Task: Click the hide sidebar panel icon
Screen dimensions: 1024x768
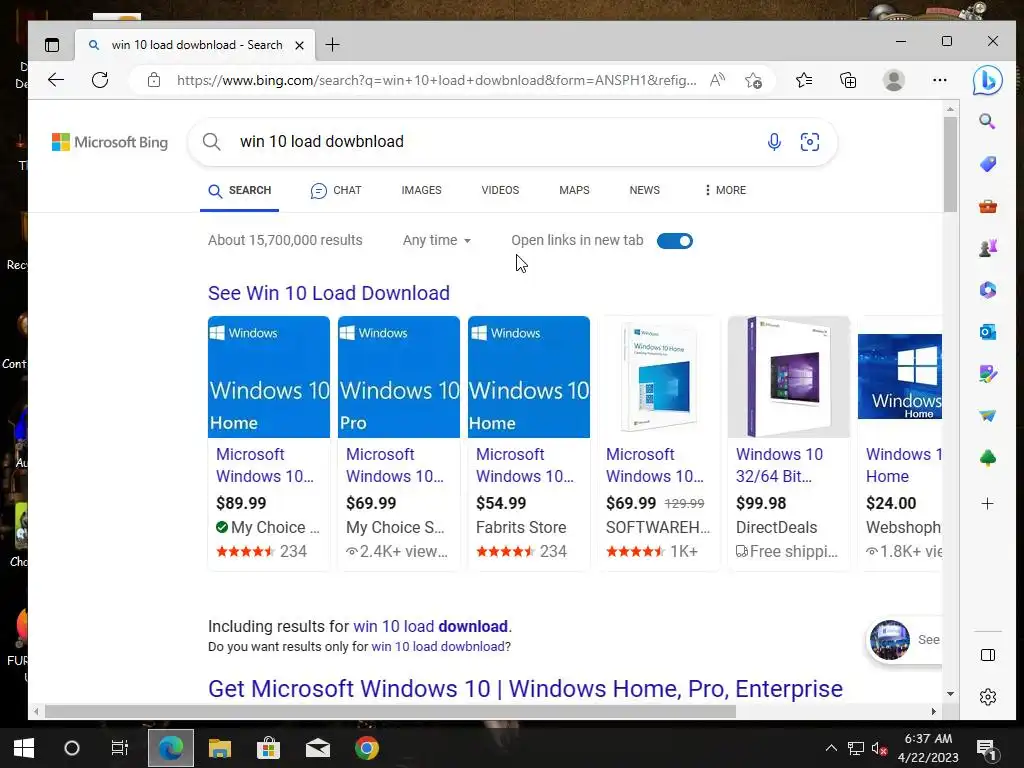Action: 987,655
